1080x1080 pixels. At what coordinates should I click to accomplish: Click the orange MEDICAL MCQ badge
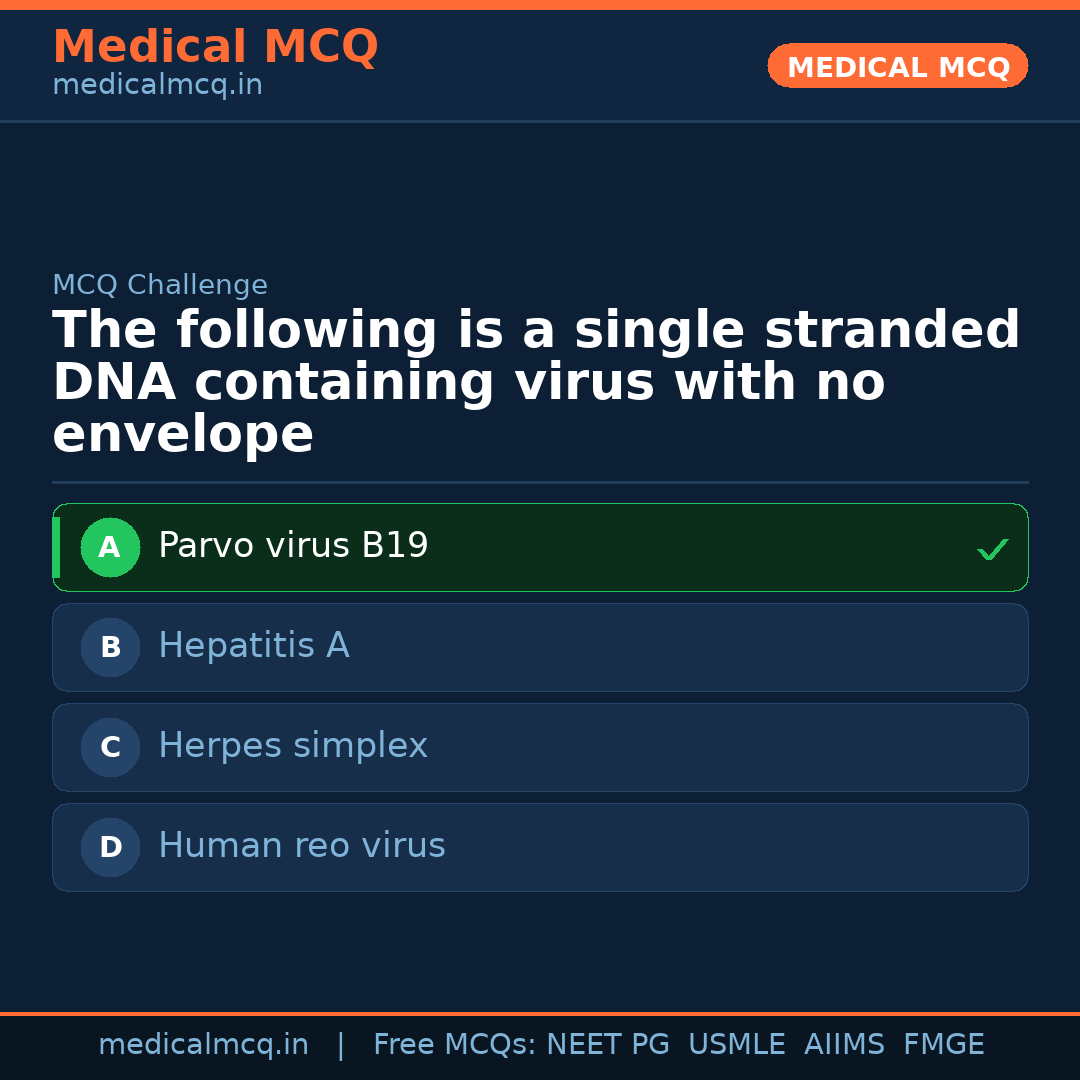pyautogui.click(x=897, y=66)
